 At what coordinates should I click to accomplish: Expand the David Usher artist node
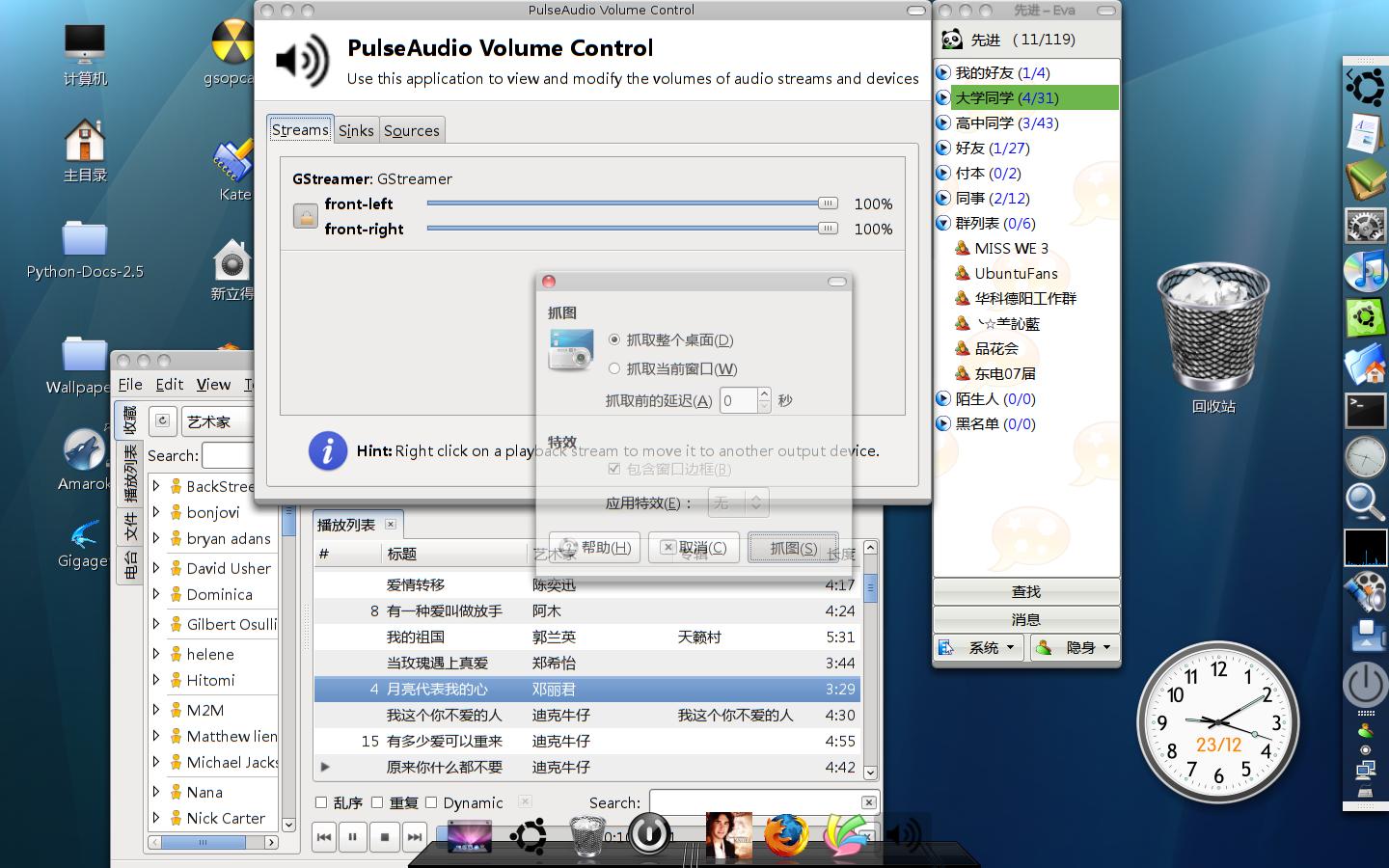point(156,568)
